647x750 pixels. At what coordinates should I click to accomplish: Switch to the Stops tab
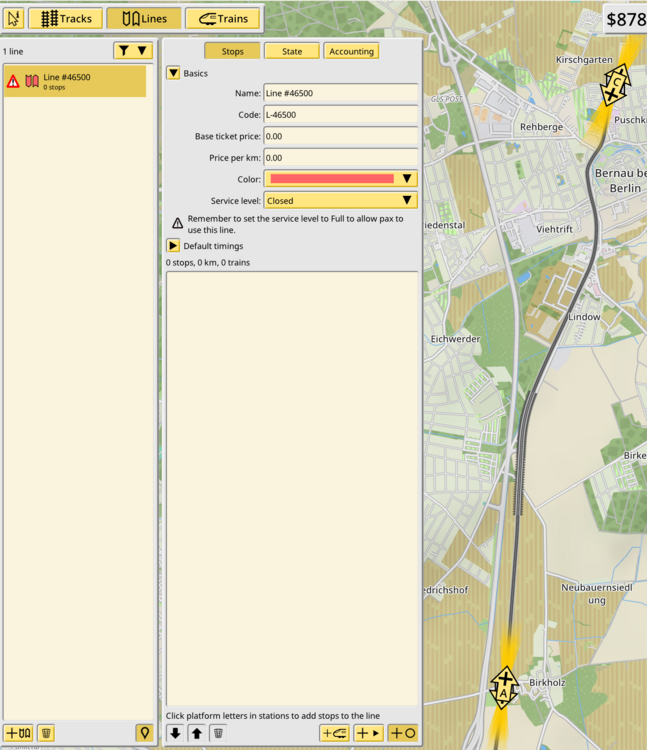pos(232,51)
